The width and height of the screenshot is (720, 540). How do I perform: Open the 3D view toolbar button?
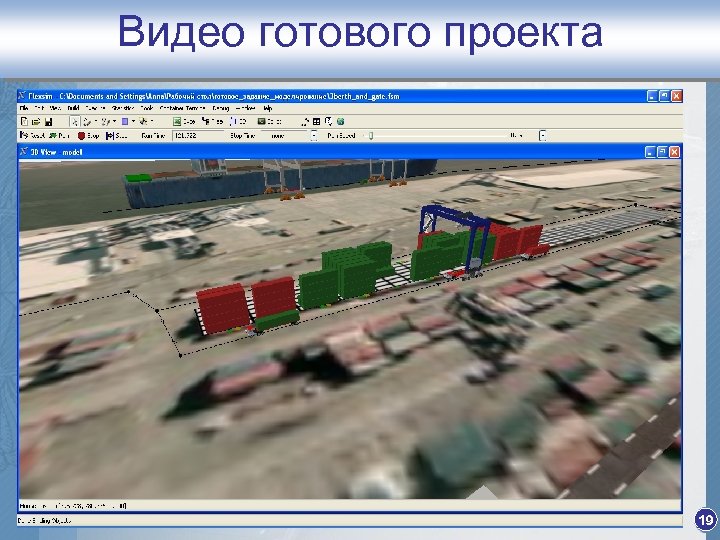click(238, 122)
